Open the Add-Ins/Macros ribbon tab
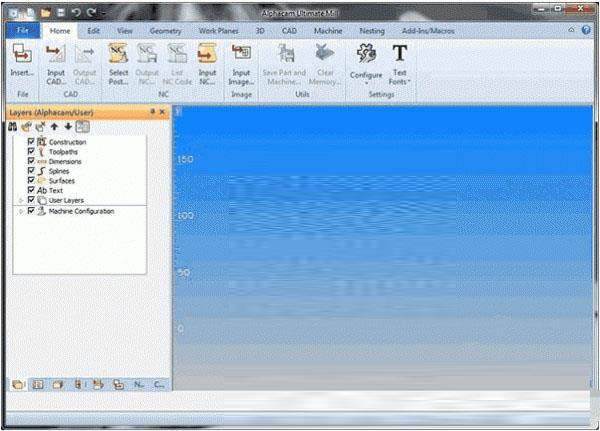 pyautogui.click(x=428, y=31)
